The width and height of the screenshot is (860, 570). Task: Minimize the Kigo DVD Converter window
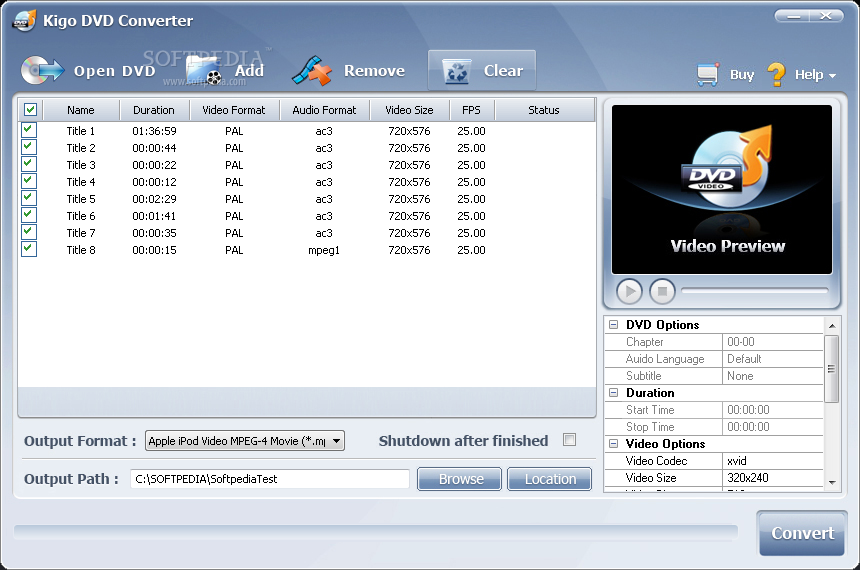pyautogui.click(x=793, y=16)
